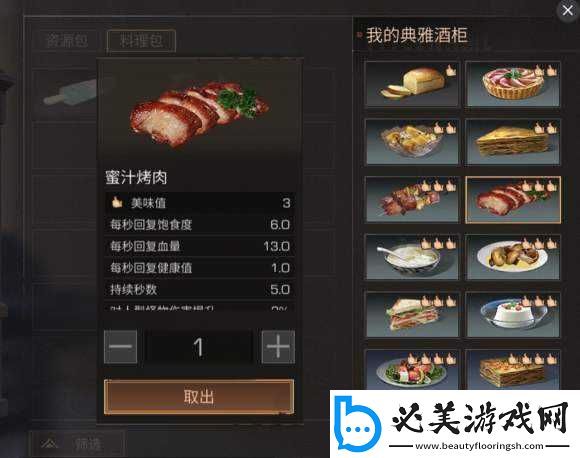The height and width of the screenshot is (458, 580).
Task: Choose the layered pie slice item
Action: 513,142
